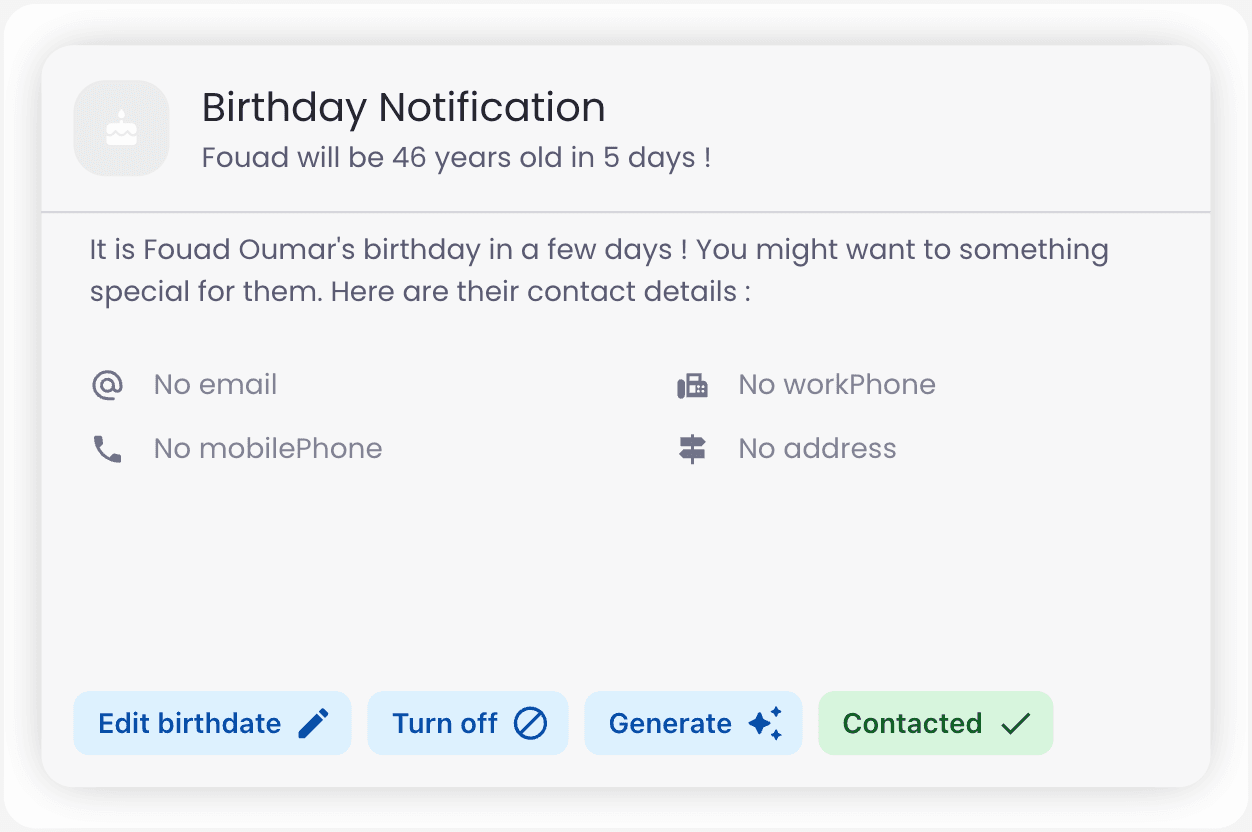Click the checkmark icon on Contacted

1017,722
